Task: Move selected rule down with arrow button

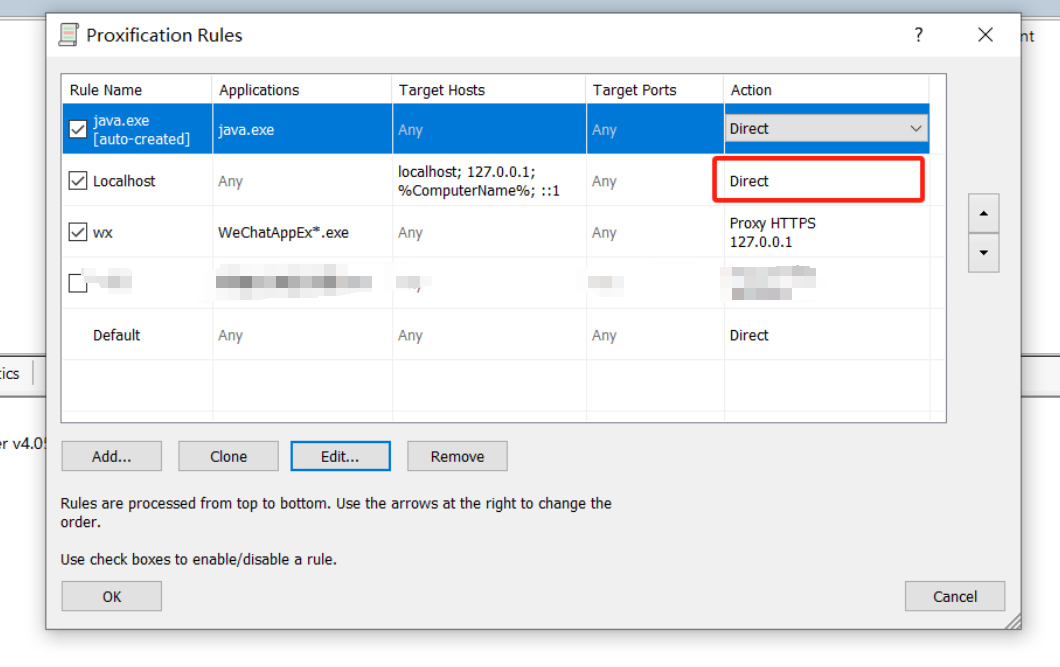Action: (x=984, y=253)
